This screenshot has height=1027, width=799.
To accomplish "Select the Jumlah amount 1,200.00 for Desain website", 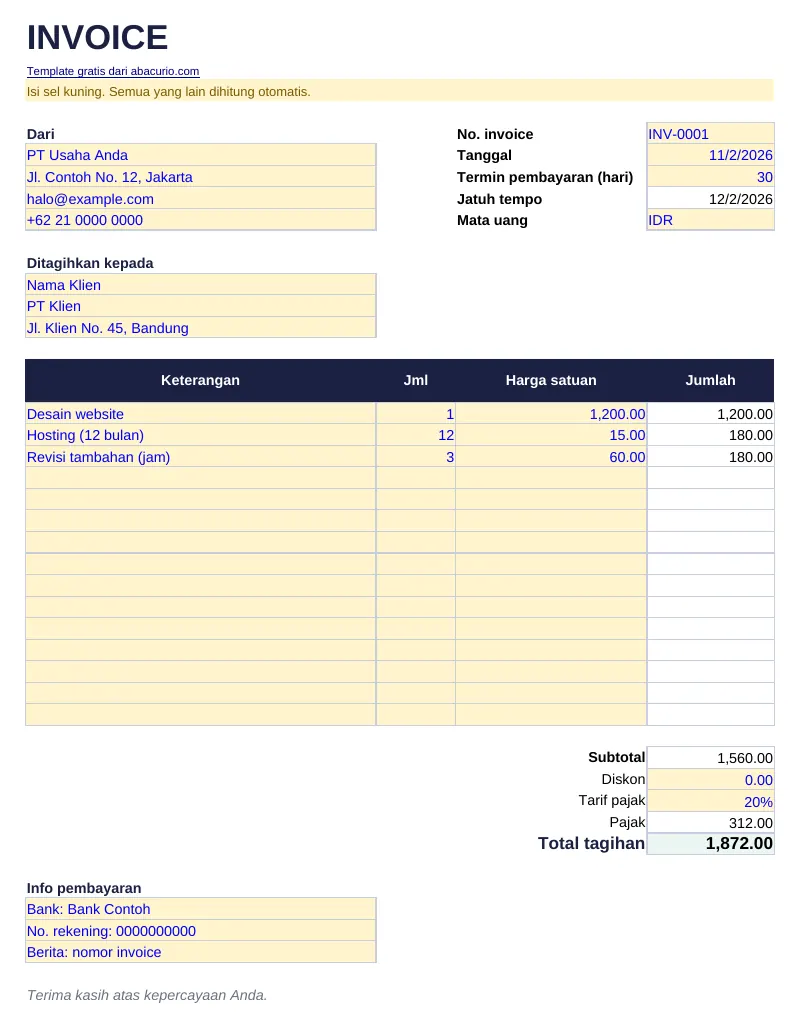I will (x=711, y=413).
